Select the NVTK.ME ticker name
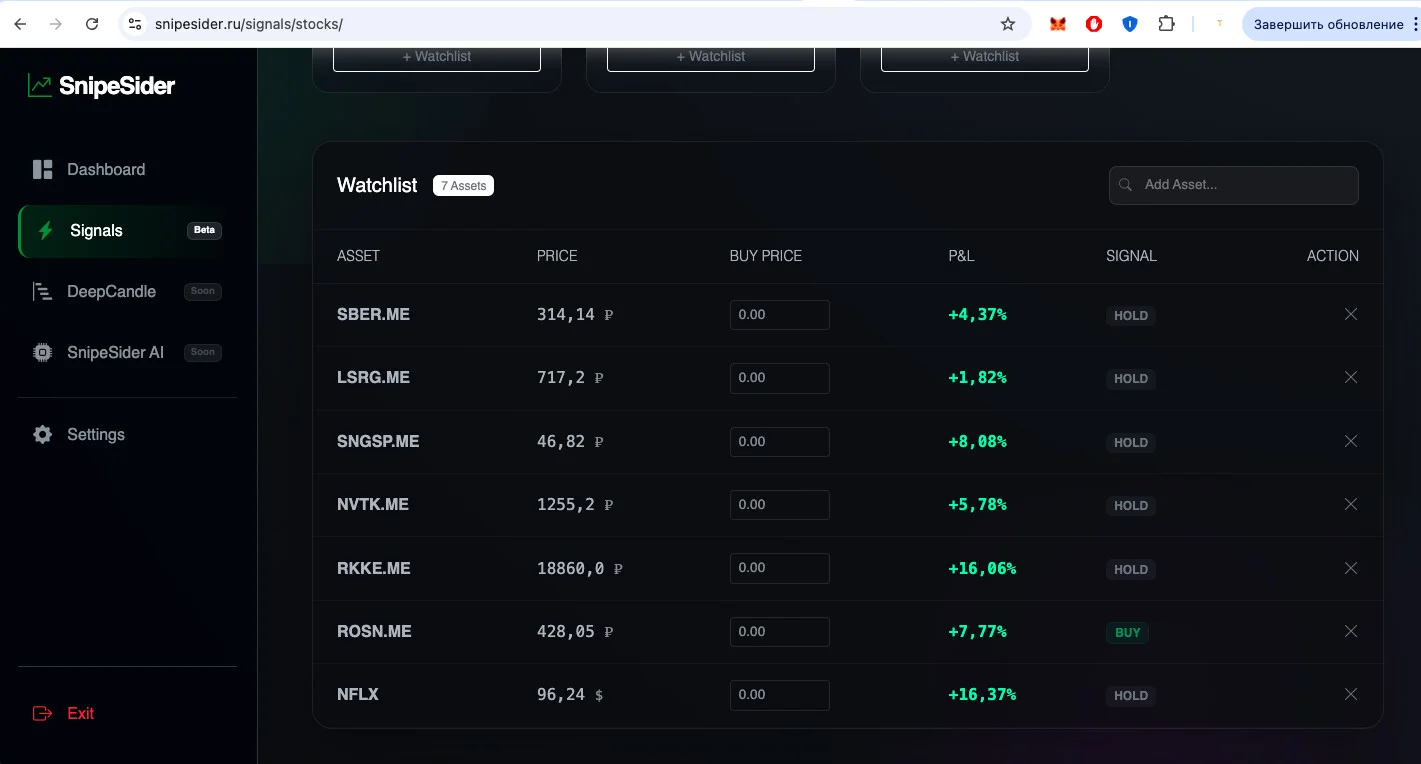 coord(373,504)
